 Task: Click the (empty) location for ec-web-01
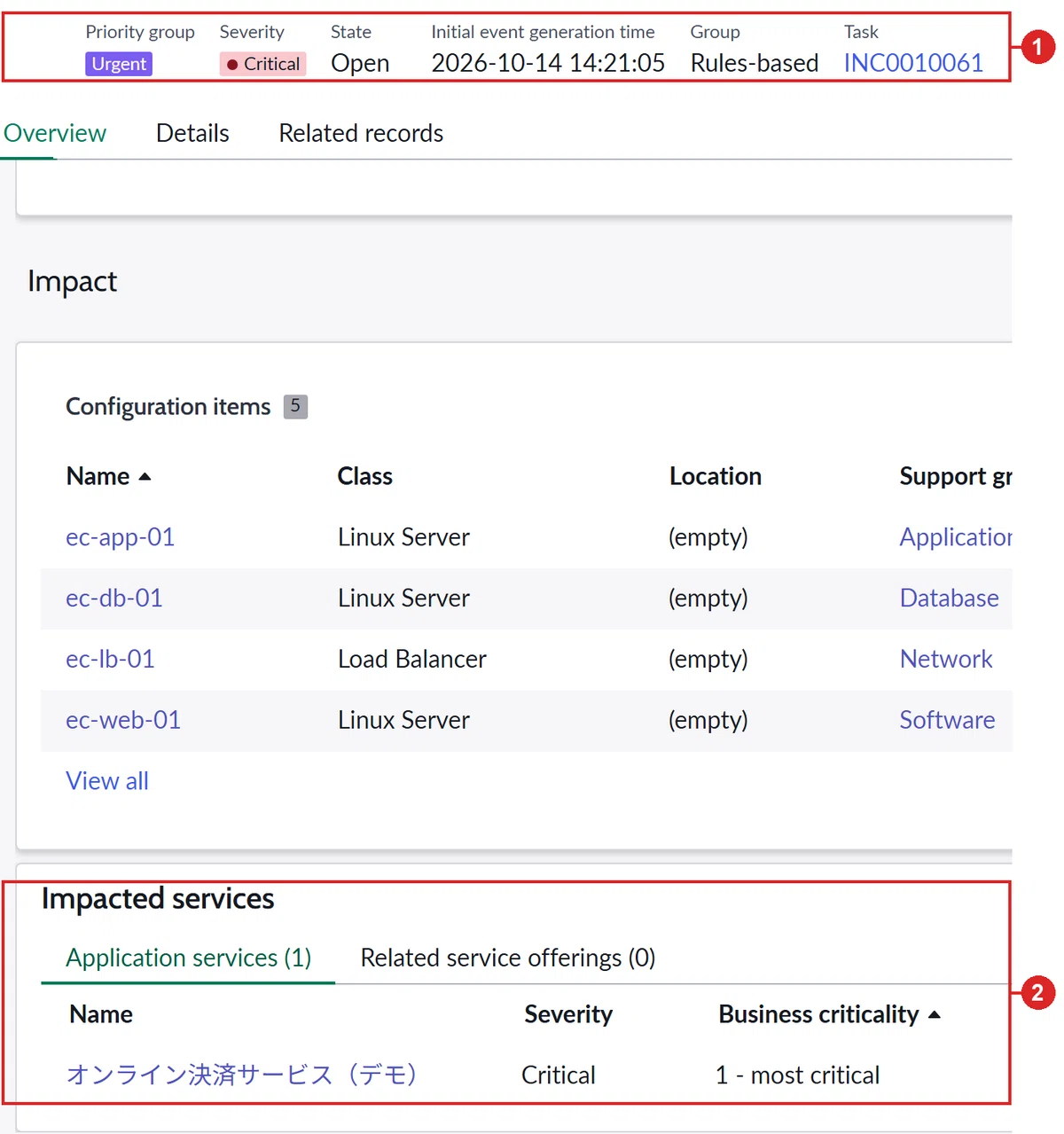pos(708,720)
